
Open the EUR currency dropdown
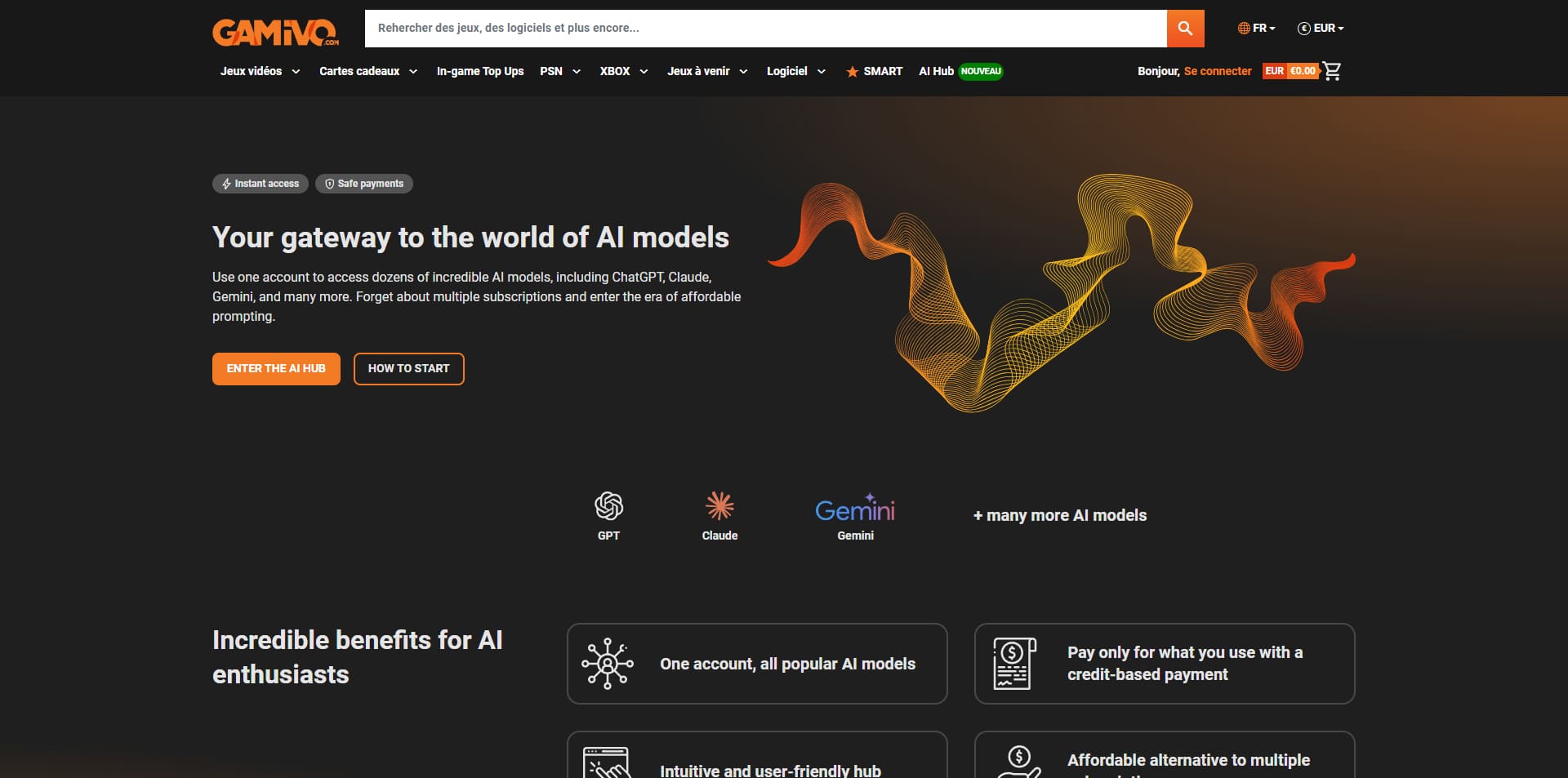pos(1321,28)
